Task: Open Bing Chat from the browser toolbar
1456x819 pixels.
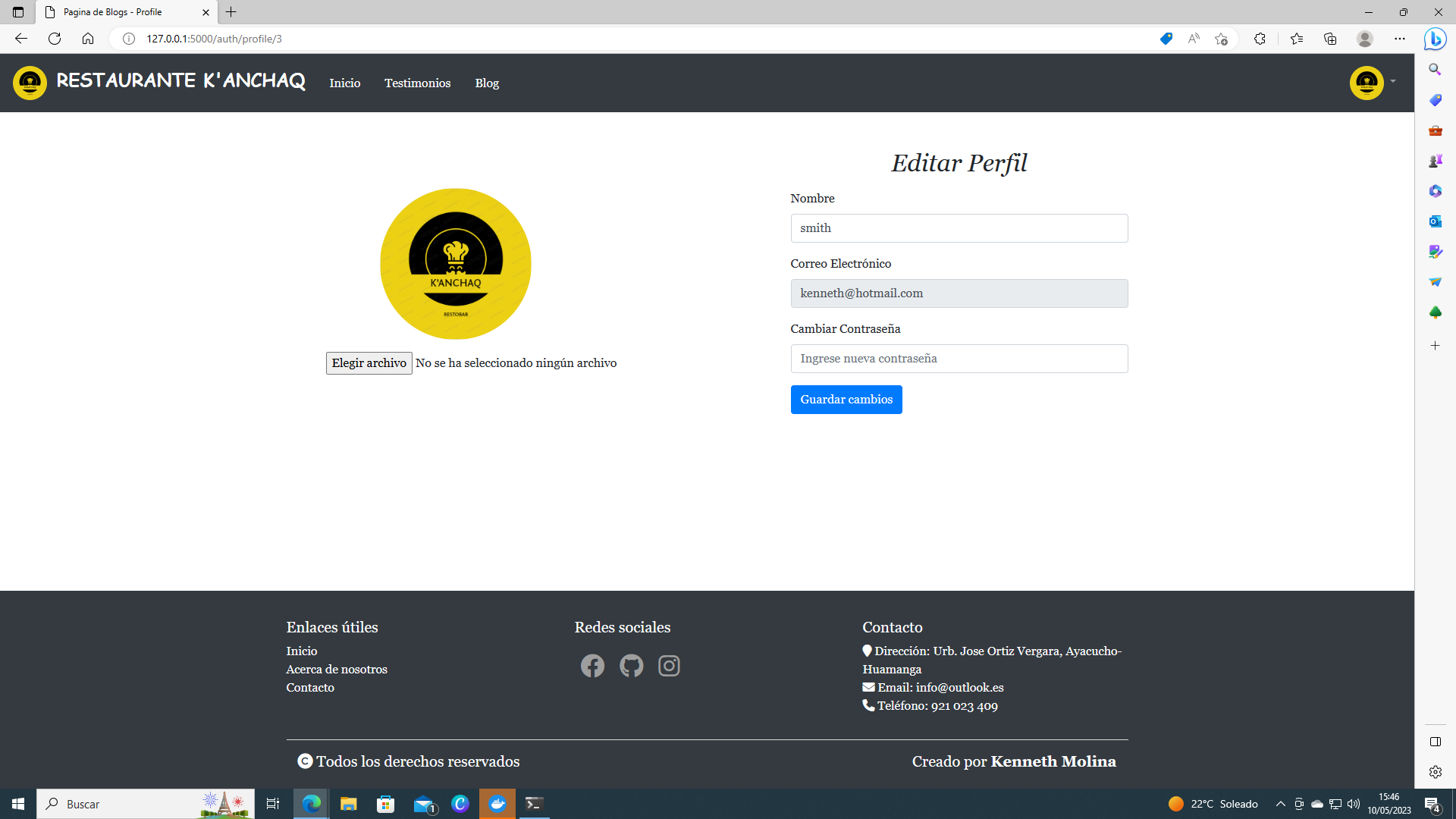Action: coord(1435,39)
